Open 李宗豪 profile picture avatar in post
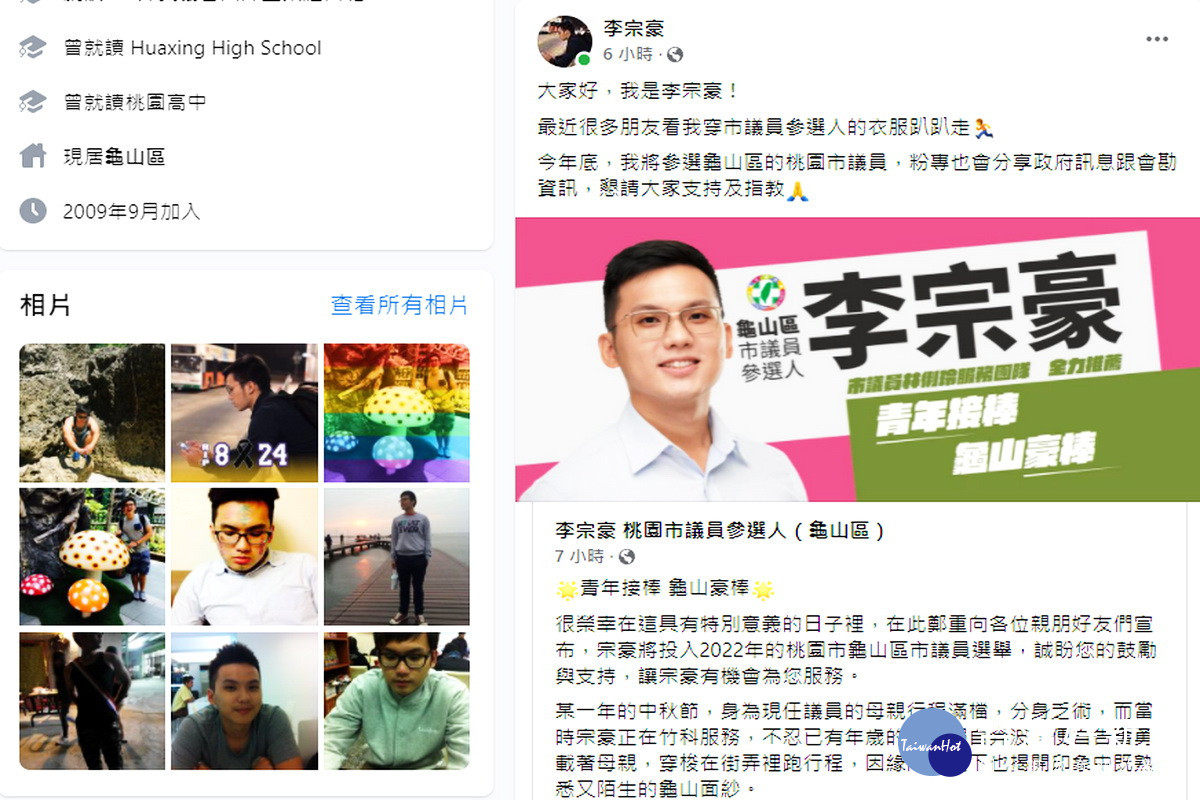 tap(564, 41)
